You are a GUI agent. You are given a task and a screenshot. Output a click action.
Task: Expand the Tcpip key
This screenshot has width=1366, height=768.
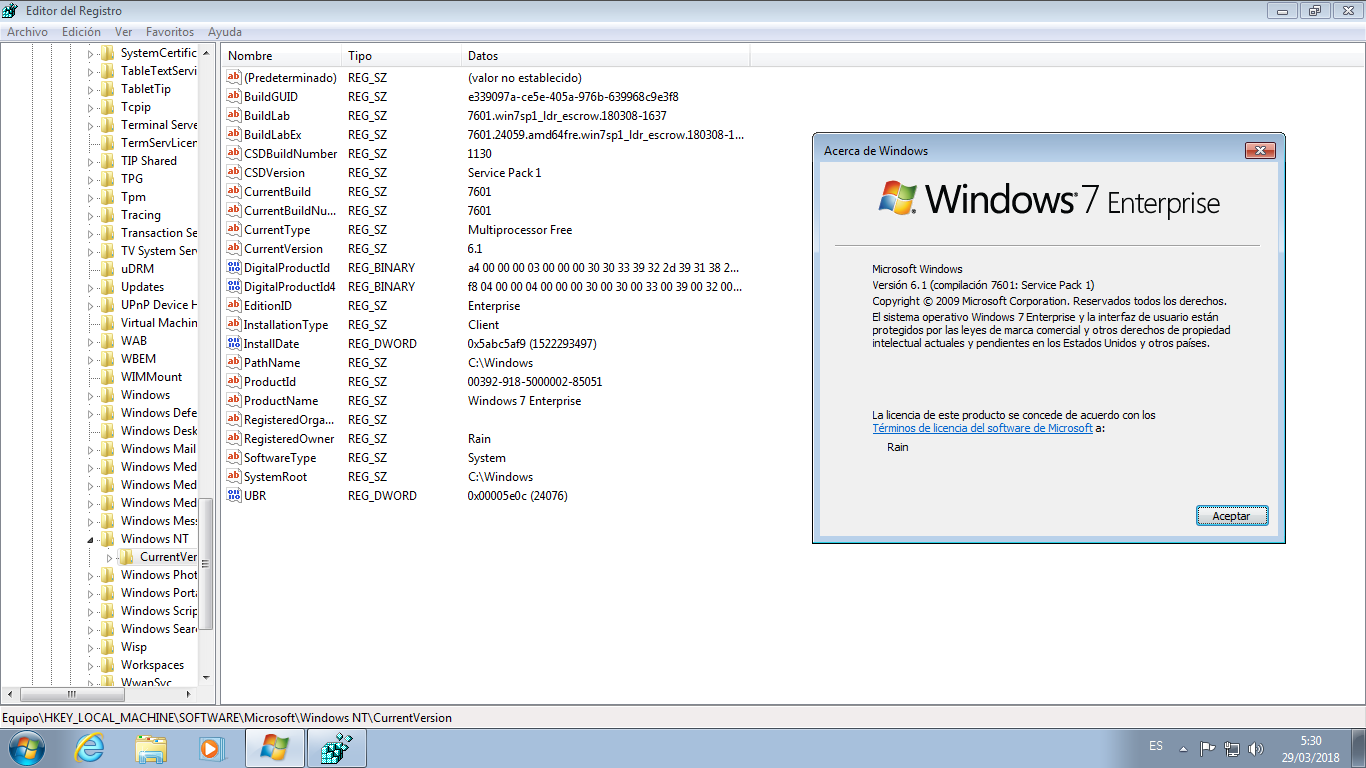pos(90,107)
